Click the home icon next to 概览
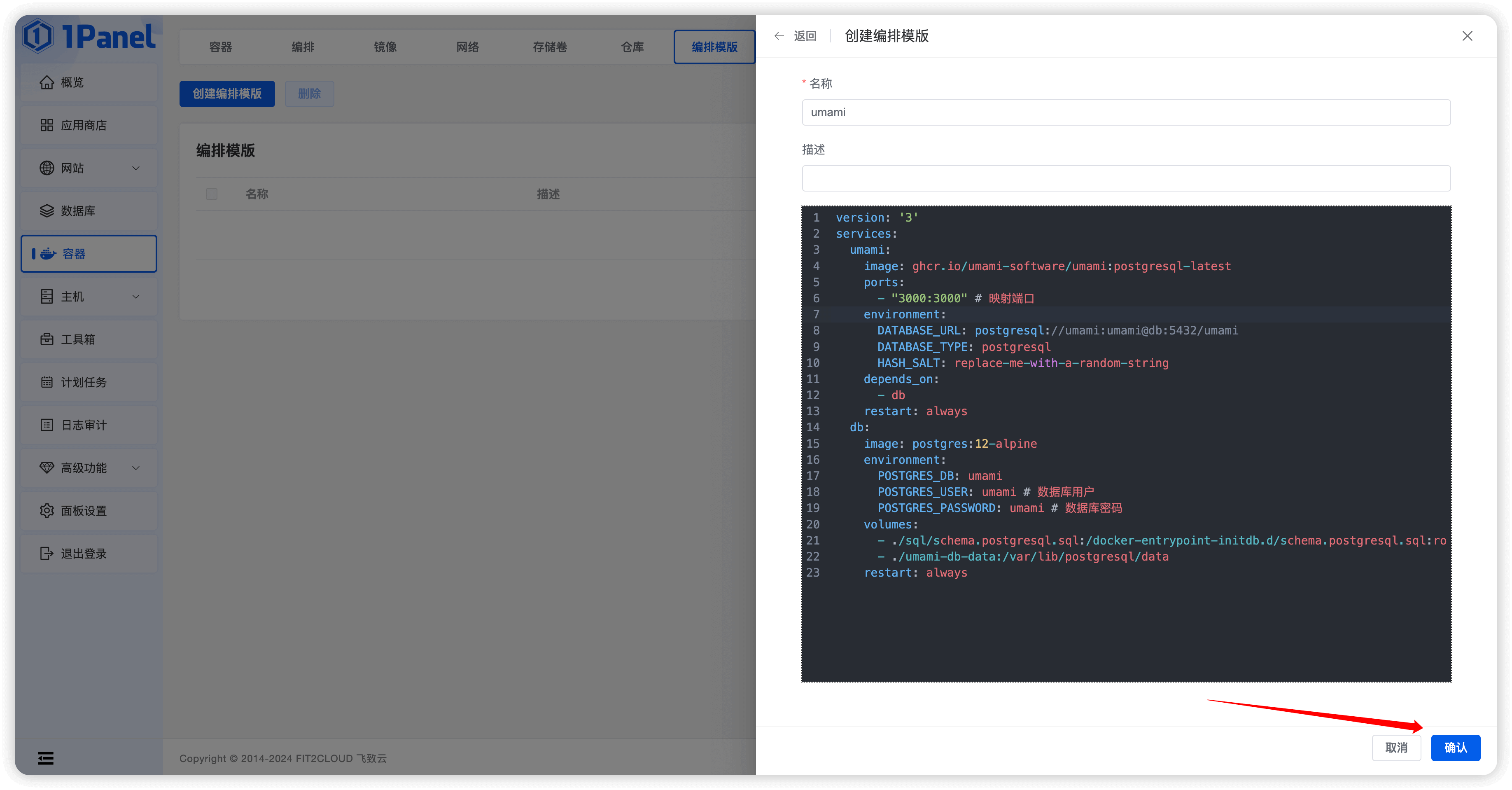 tap(47, 83)
